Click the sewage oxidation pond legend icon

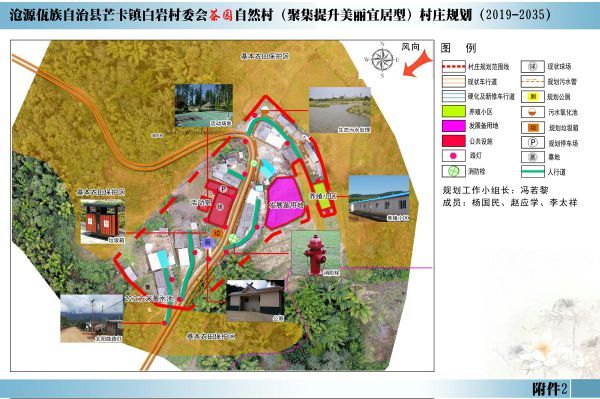pyautogui.click(x=532, y=112)
